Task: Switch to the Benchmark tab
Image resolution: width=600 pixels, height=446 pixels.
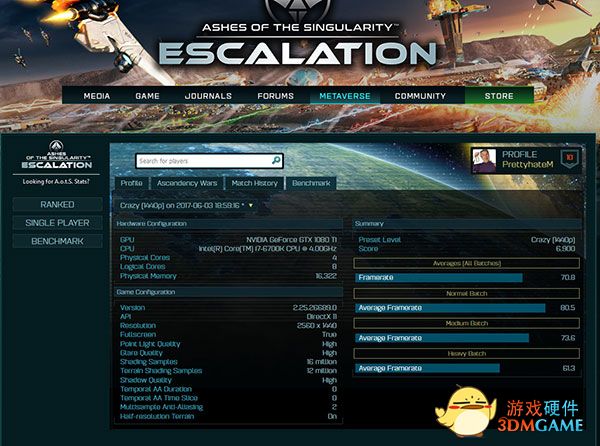Action: (x=311, y=183)
